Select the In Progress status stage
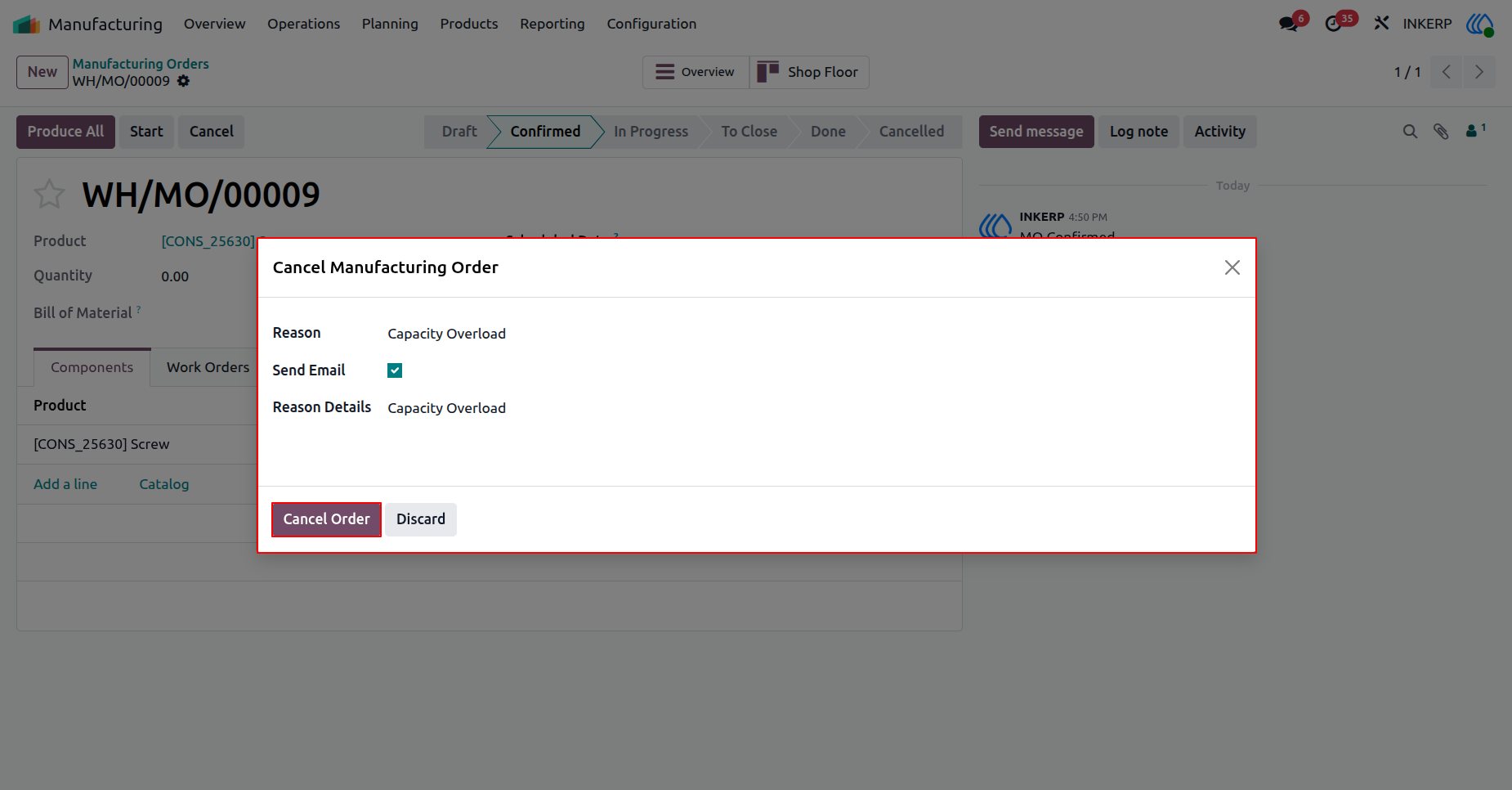The height and width of the screenshot is (790, 1512). tap(651, 132)
